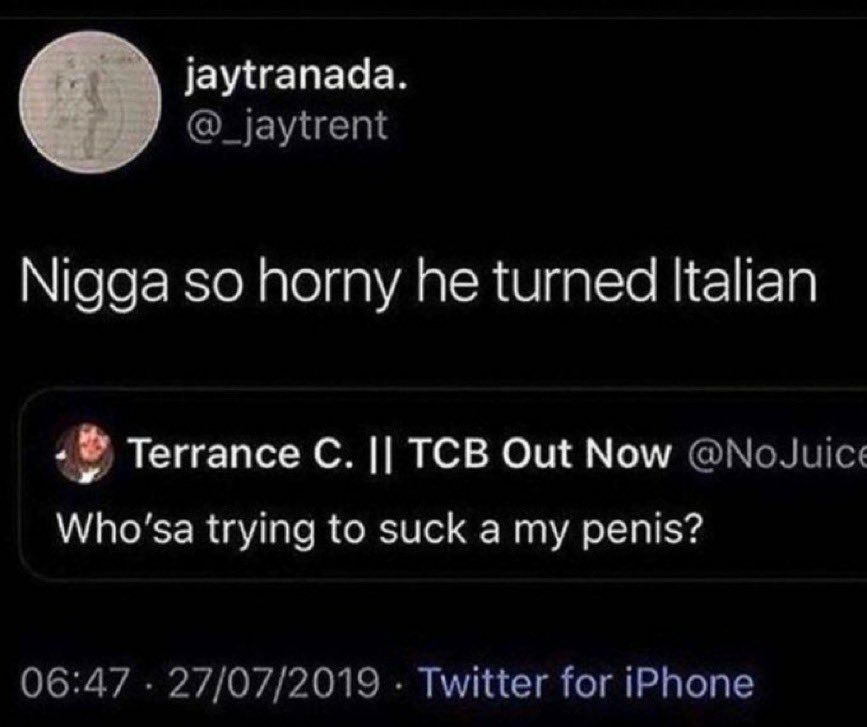Open the "Twitter for iPhone" source link
The width and height of the screenshot is (867, 727).
(586, 682)
